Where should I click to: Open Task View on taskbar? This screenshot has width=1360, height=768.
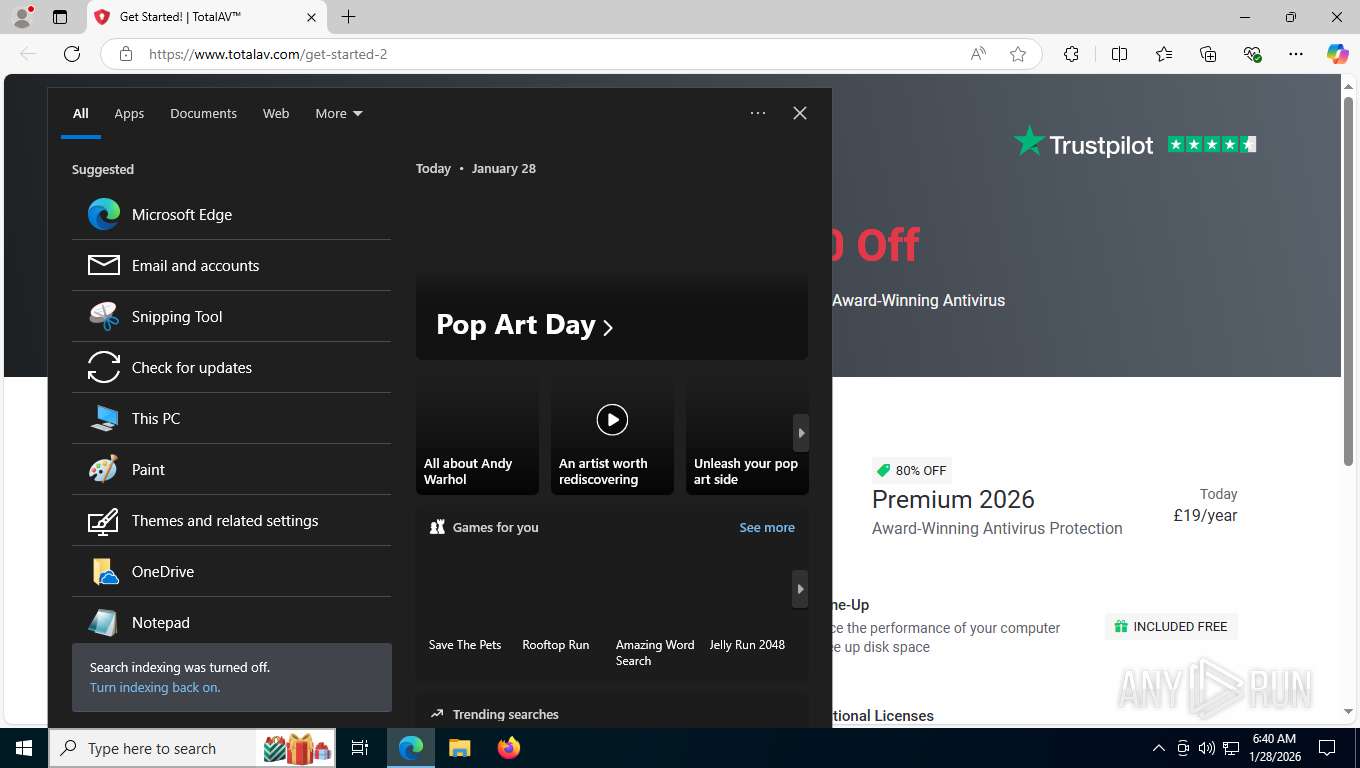(360, 748)
